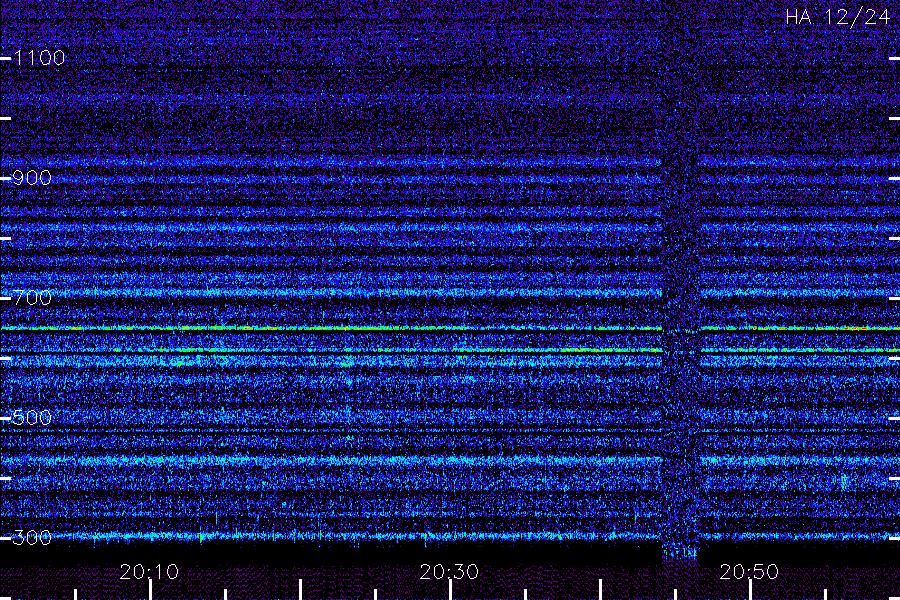Image resolution: width=900 pixels, height=600 pixels.
Task: Click the 20:10 time axis label
Action: [x=149, y=572]
